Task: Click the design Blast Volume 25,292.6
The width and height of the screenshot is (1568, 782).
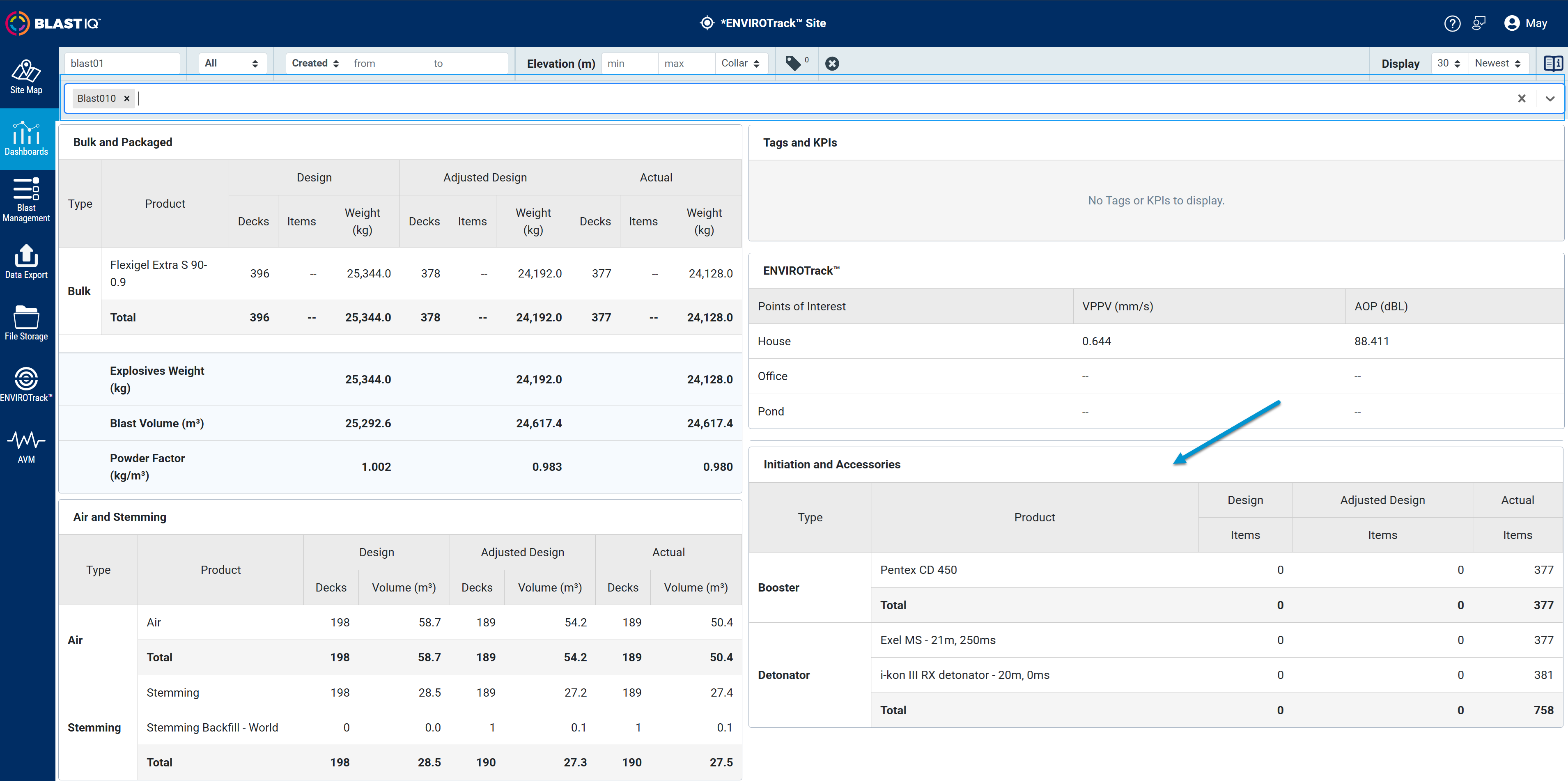Action: click(367, 424)
